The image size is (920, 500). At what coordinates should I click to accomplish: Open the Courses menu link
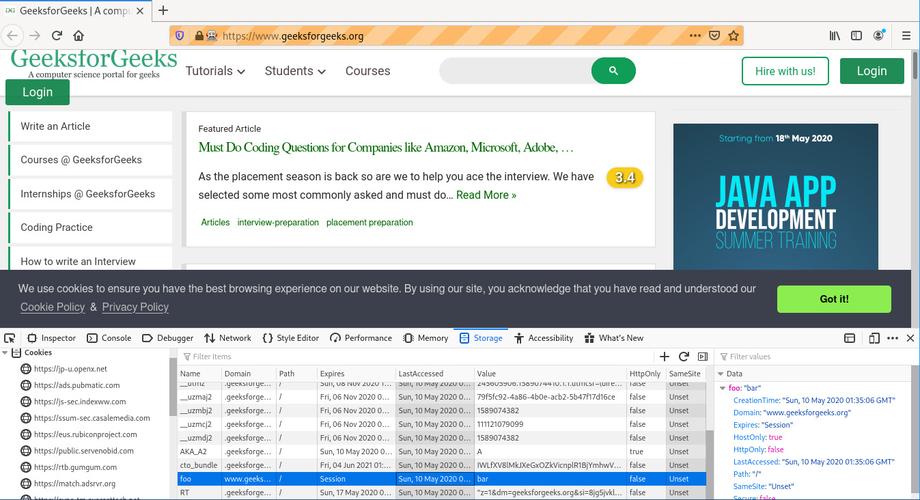tap(368, 71)
